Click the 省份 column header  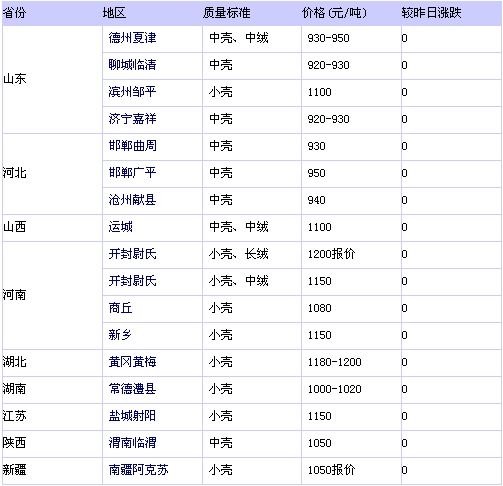pos(14,13)
